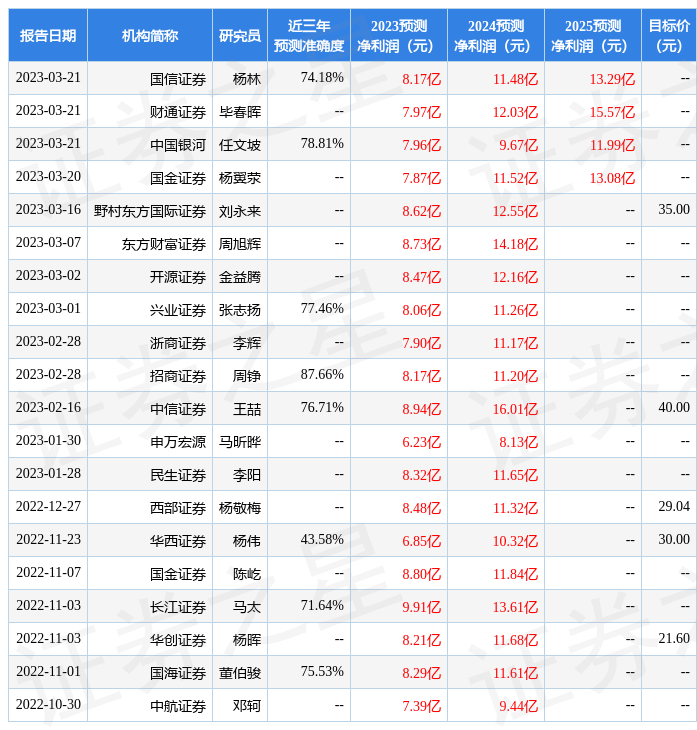Click target price 21.60
The image size is (697, 730).
(674, 638)
